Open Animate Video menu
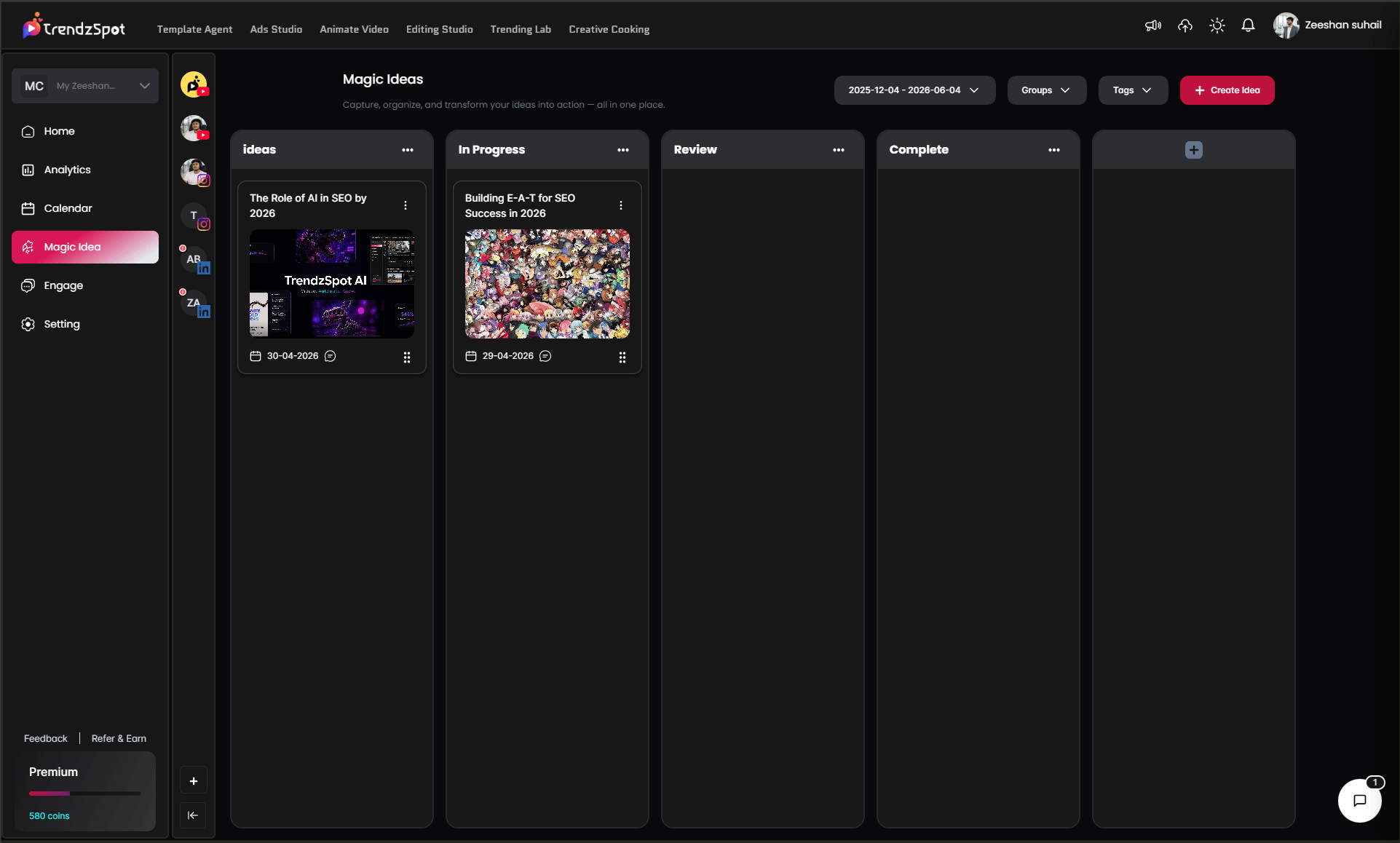1400x843 pixels. click(354, 29)
